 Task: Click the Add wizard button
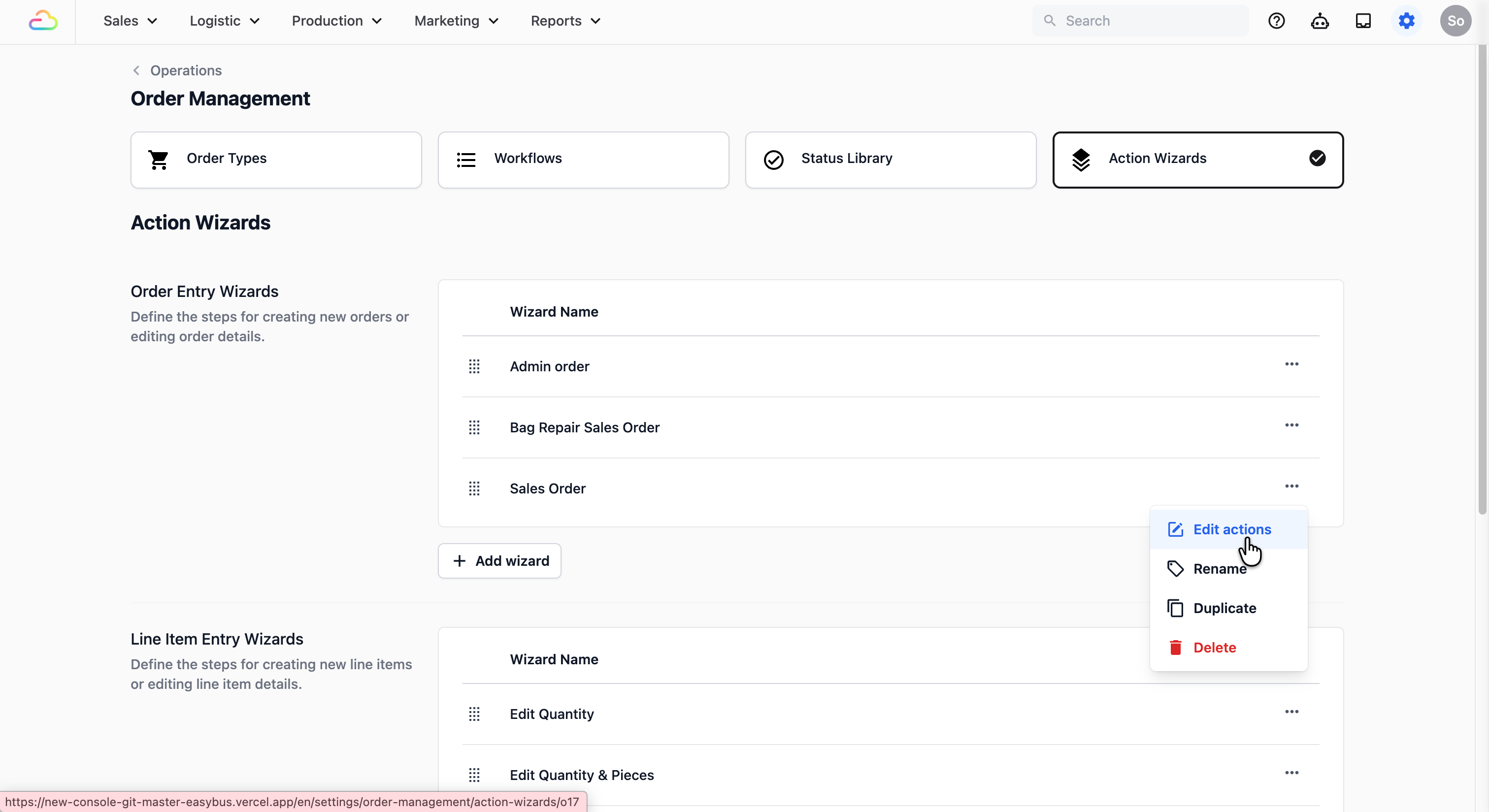pyautogui.click(x=499, y=560)
